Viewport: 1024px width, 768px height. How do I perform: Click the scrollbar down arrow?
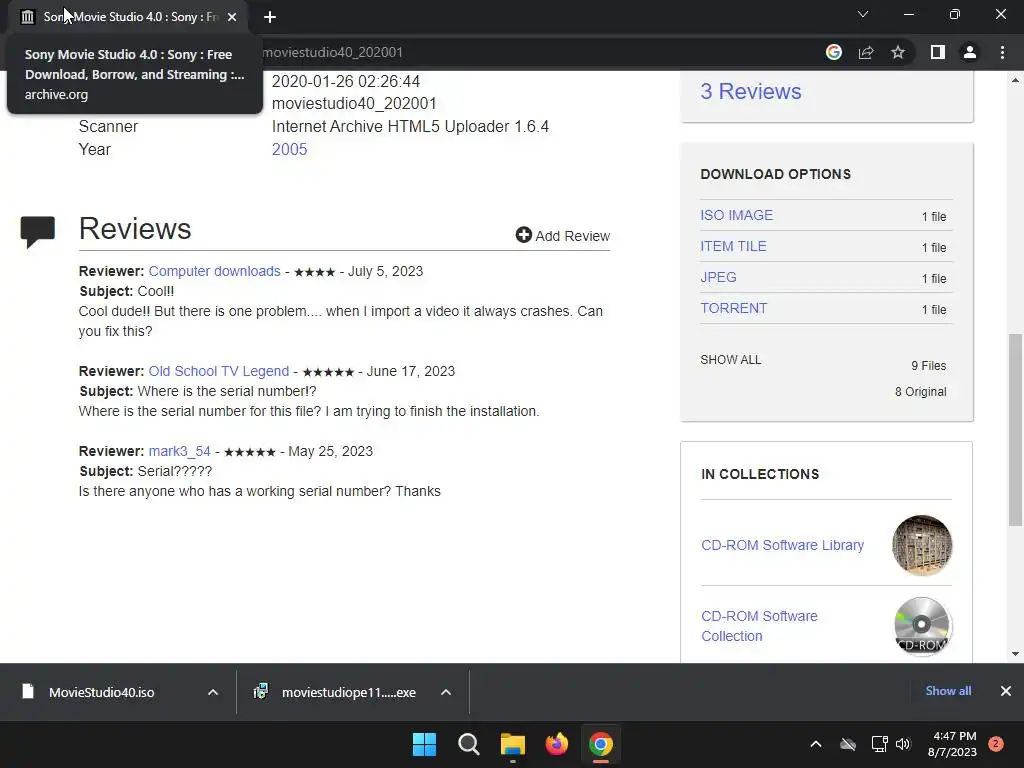1015,654
